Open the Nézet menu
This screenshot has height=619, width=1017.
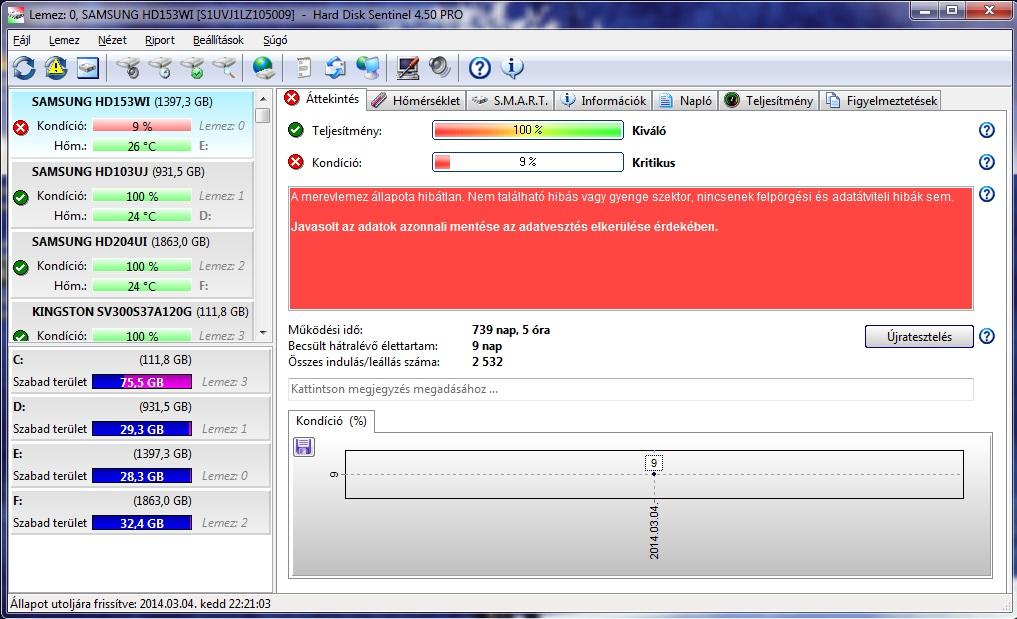coord(112,40)
